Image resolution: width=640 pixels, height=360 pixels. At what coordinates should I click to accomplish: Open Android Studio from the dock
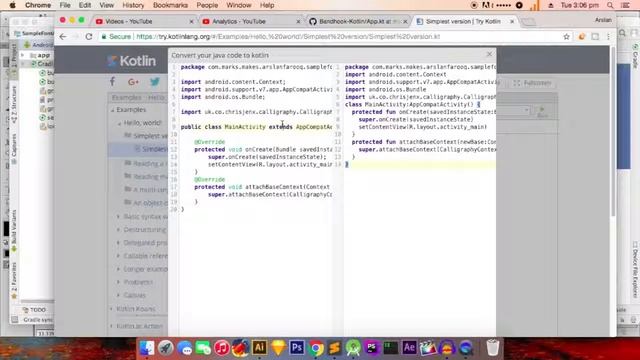coord(353,348)
